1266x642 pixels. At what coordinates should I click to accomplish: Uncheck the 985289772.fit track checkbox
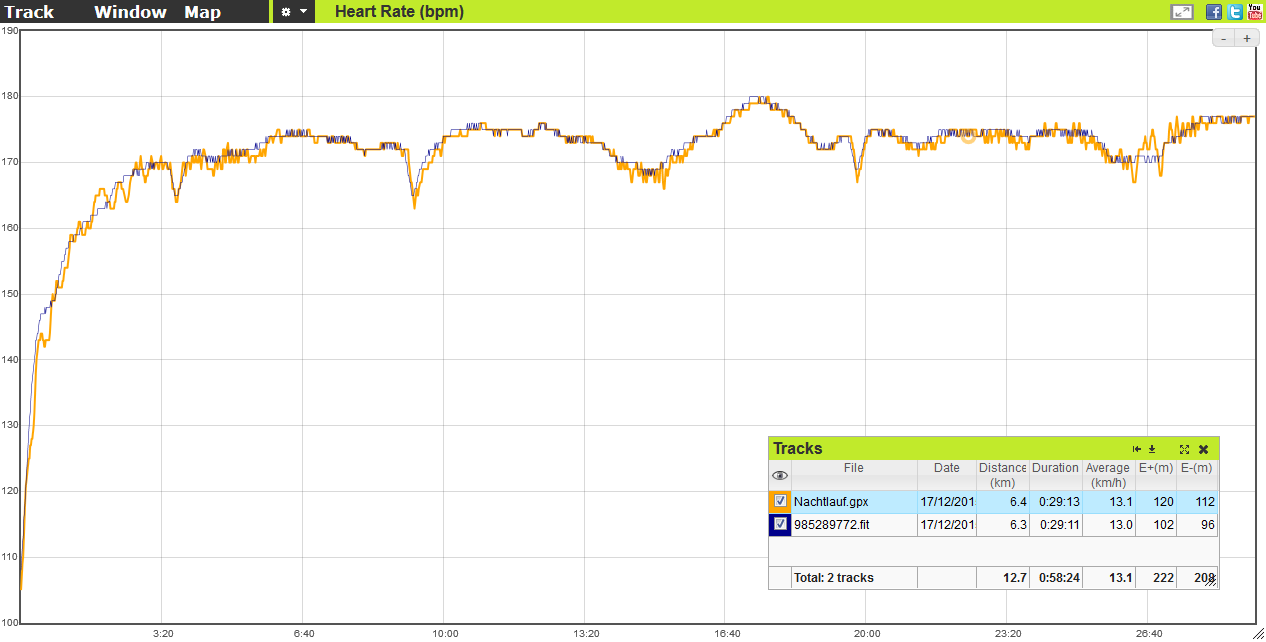(x=780, y=525)
